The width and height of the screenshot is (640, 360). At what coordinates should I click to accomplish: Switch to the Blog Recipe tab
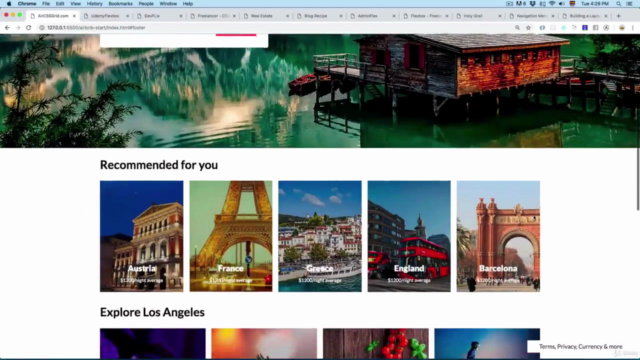318,16
